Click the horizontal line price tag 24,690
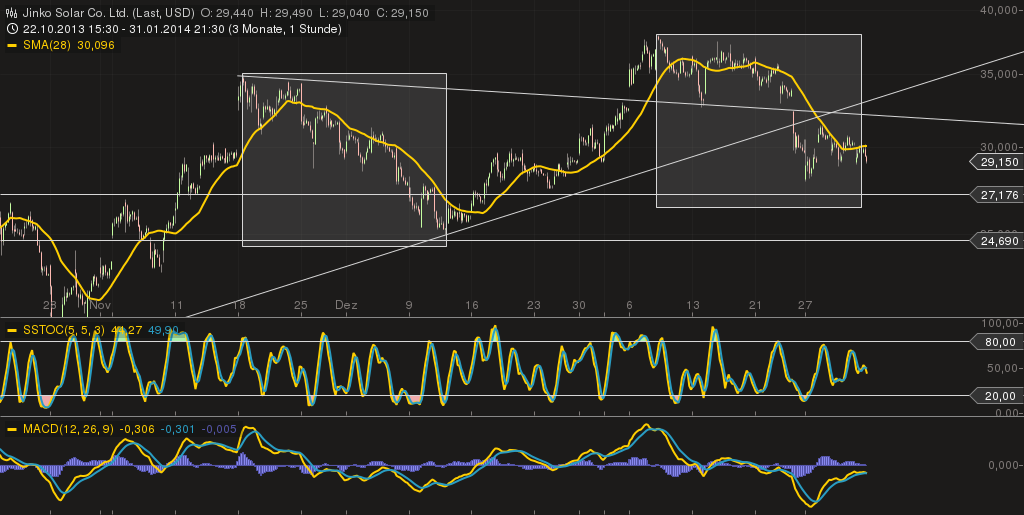1024x515 pixels. pos(997,241)
